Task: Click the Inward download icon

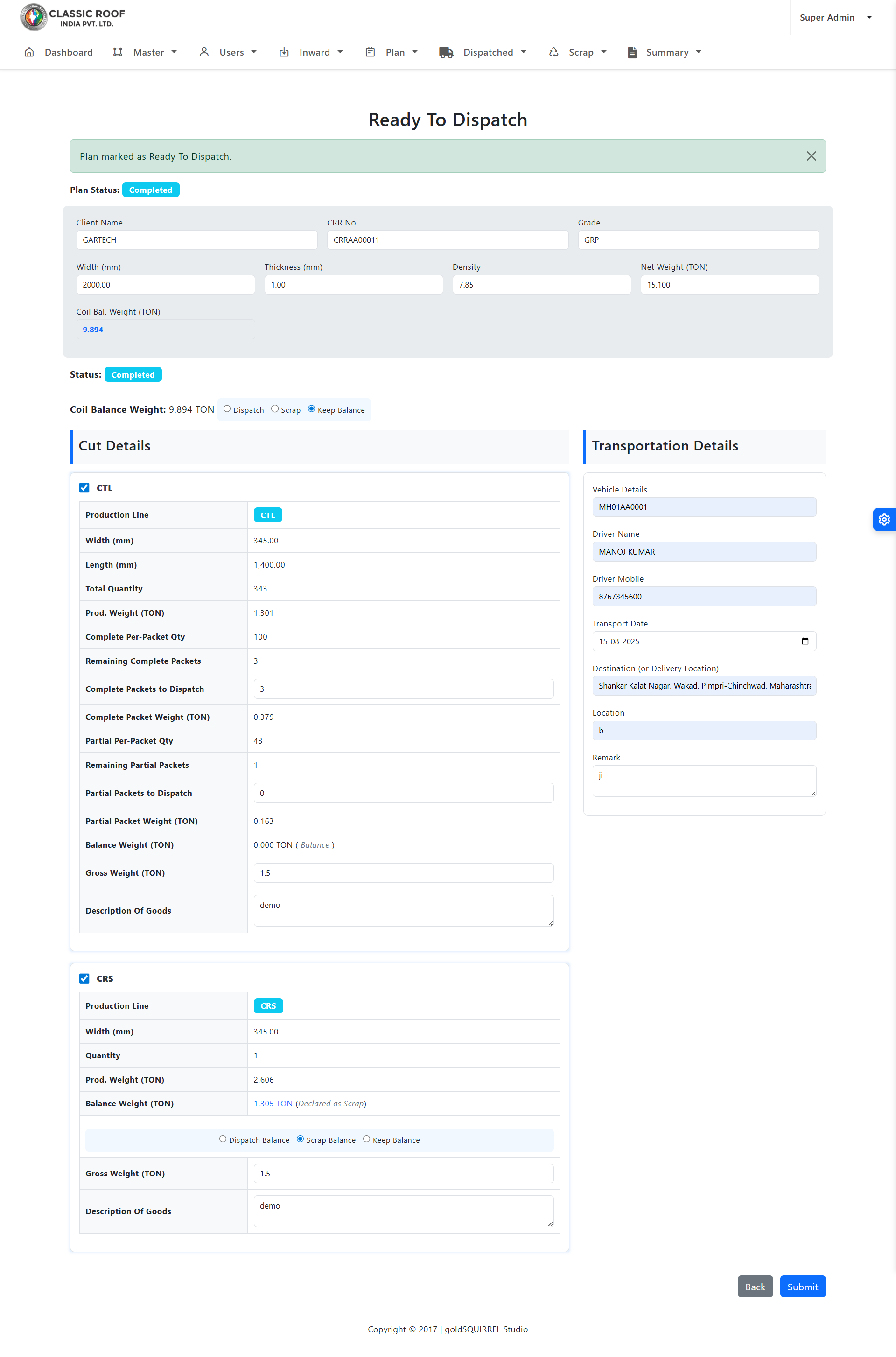Action: click(284, 52)
